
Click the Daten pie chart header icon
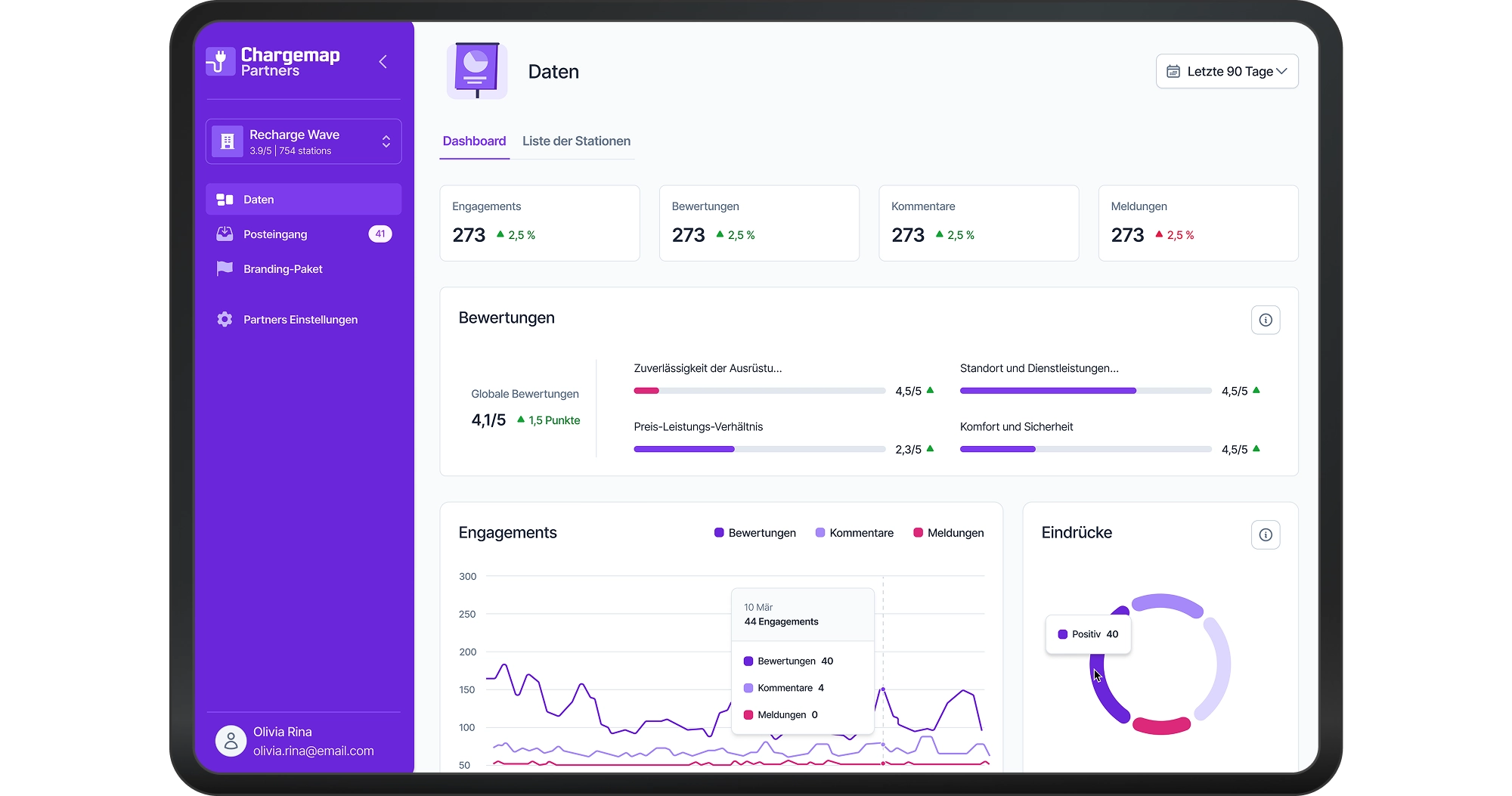coord(476,70)
